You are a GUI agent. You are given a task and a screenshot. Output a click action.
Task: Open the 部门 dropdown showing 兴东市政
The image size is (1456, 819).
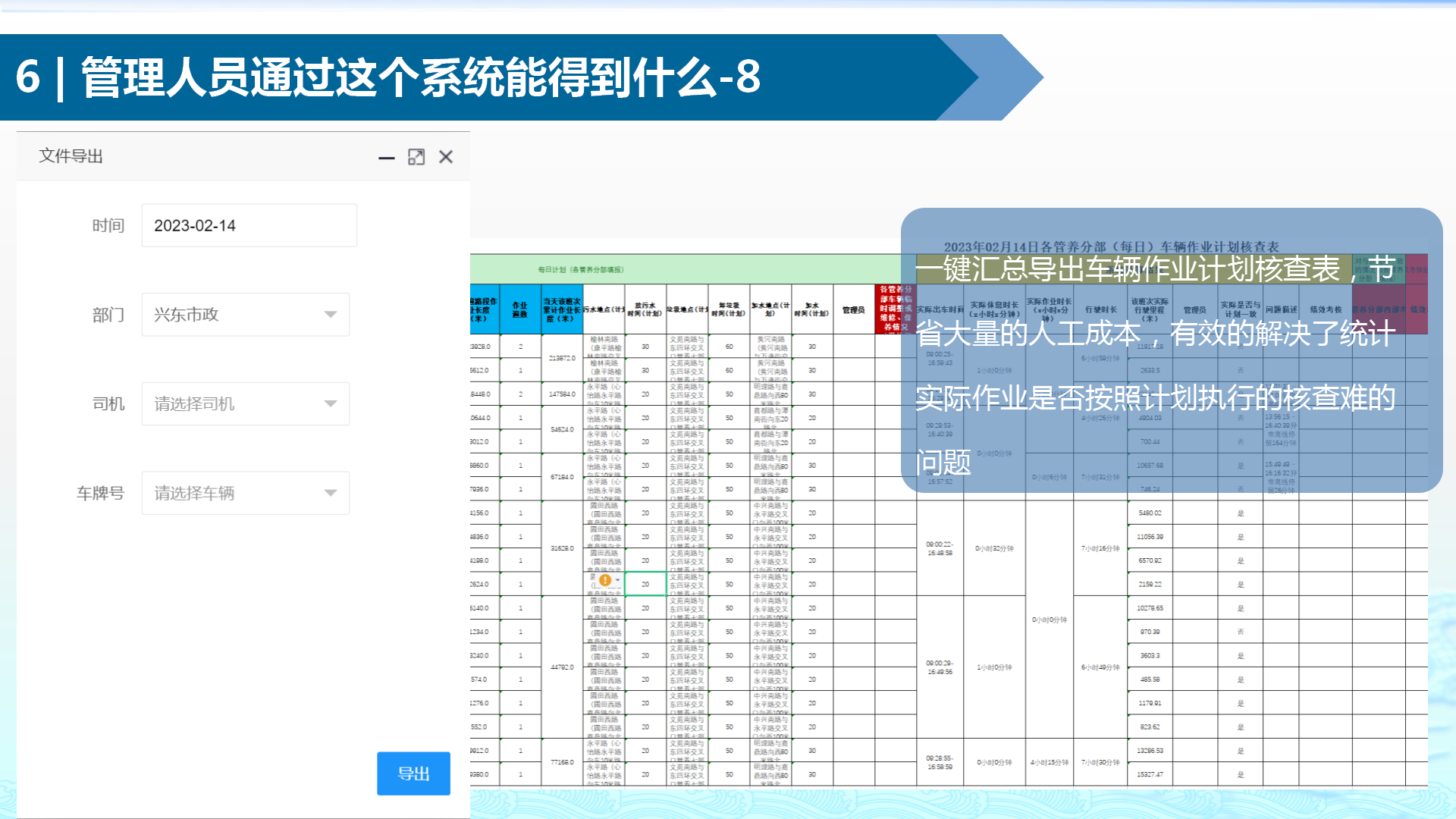[x=246, y=315]
